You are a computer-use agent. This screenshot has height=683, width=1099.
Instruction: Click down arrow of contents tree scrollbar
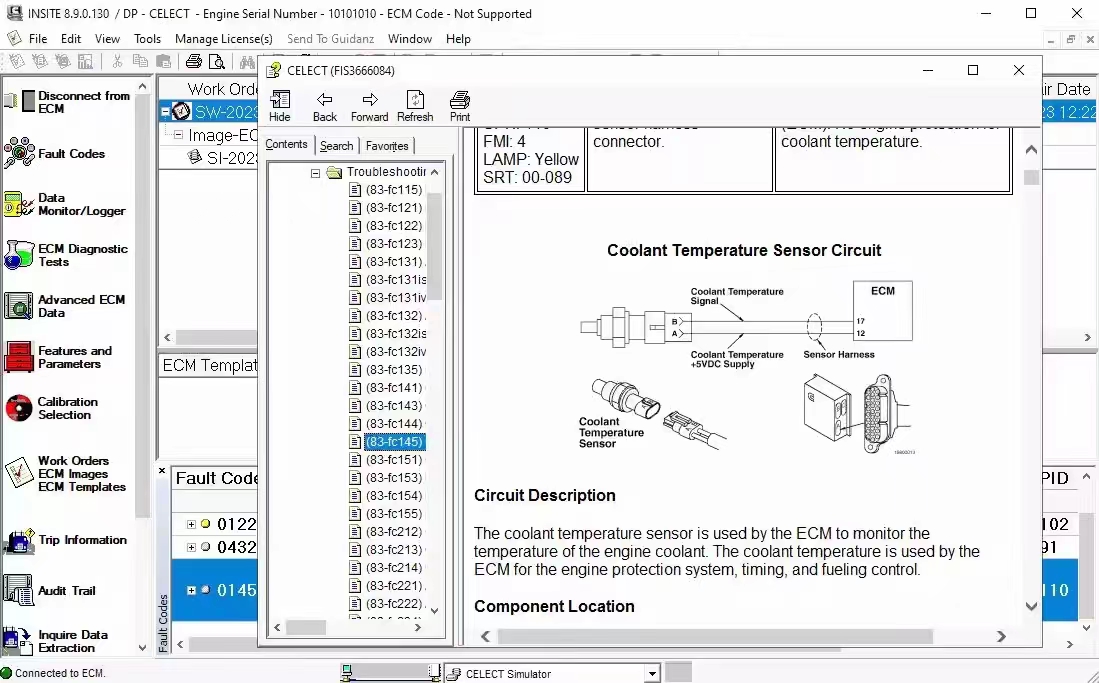[x=435, y=611]
